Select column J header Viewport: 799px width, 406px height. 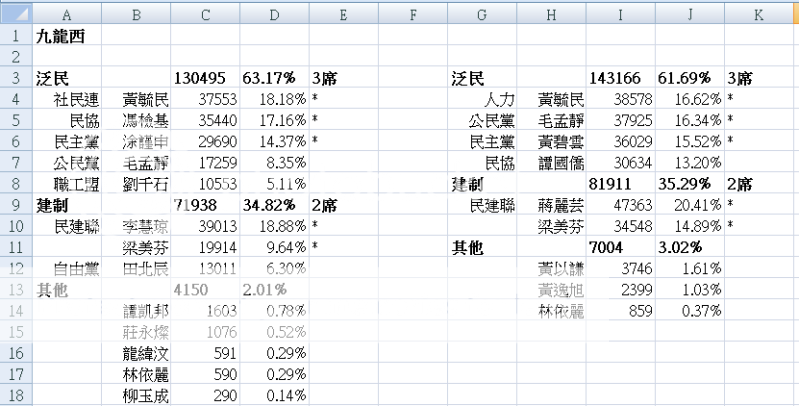690,14
